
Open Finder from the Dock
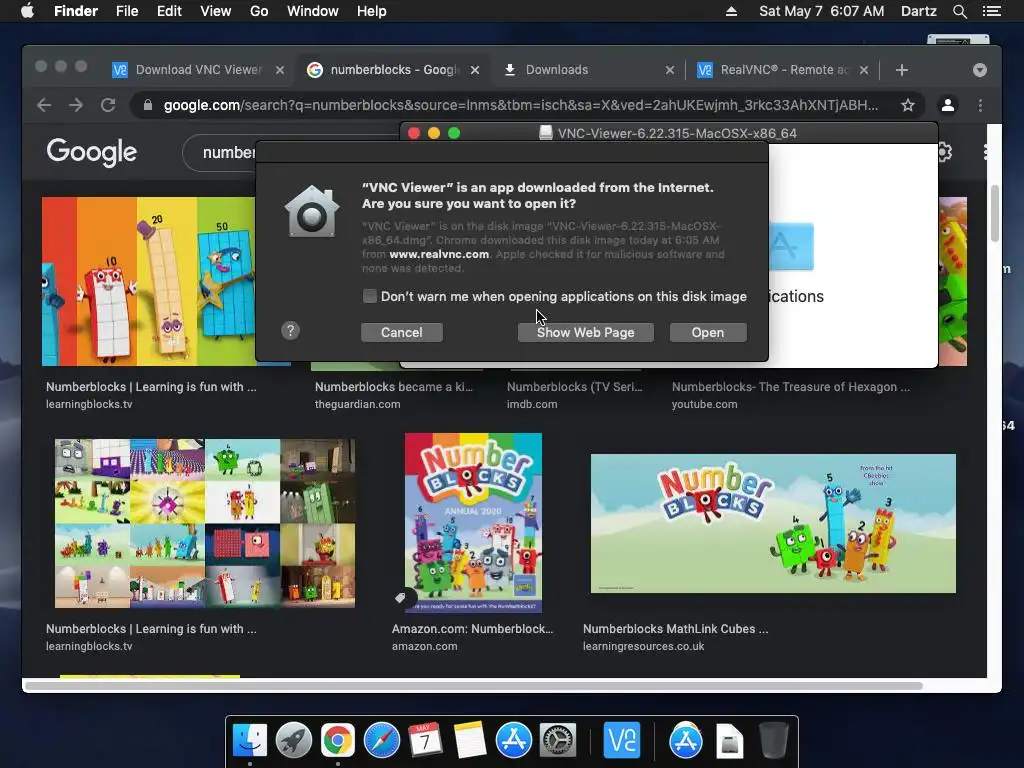point(249,741)
